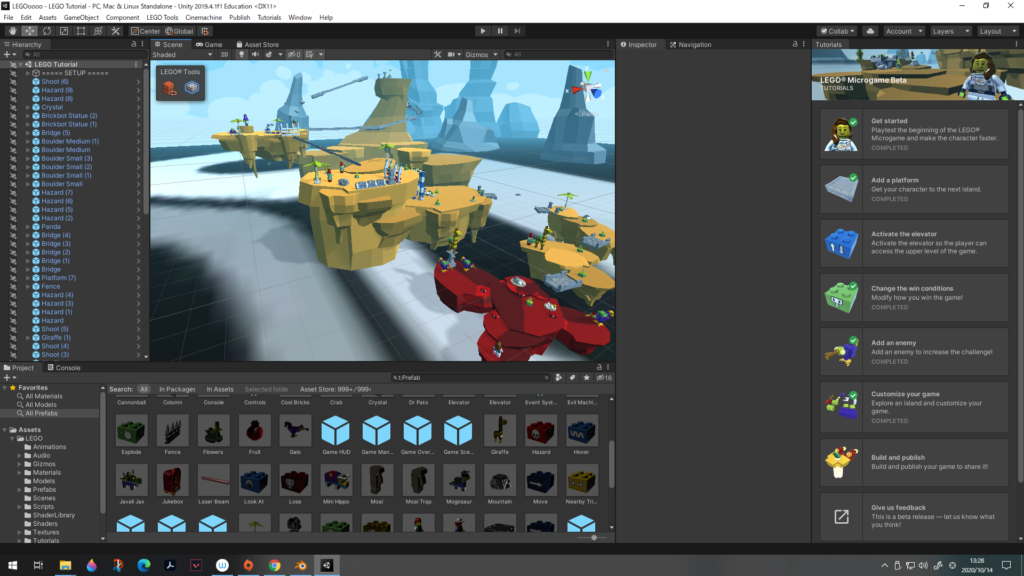Viewport: 1024px width, 576px height.
Task: Open the Get started tutorial
Action: point(914,134)
